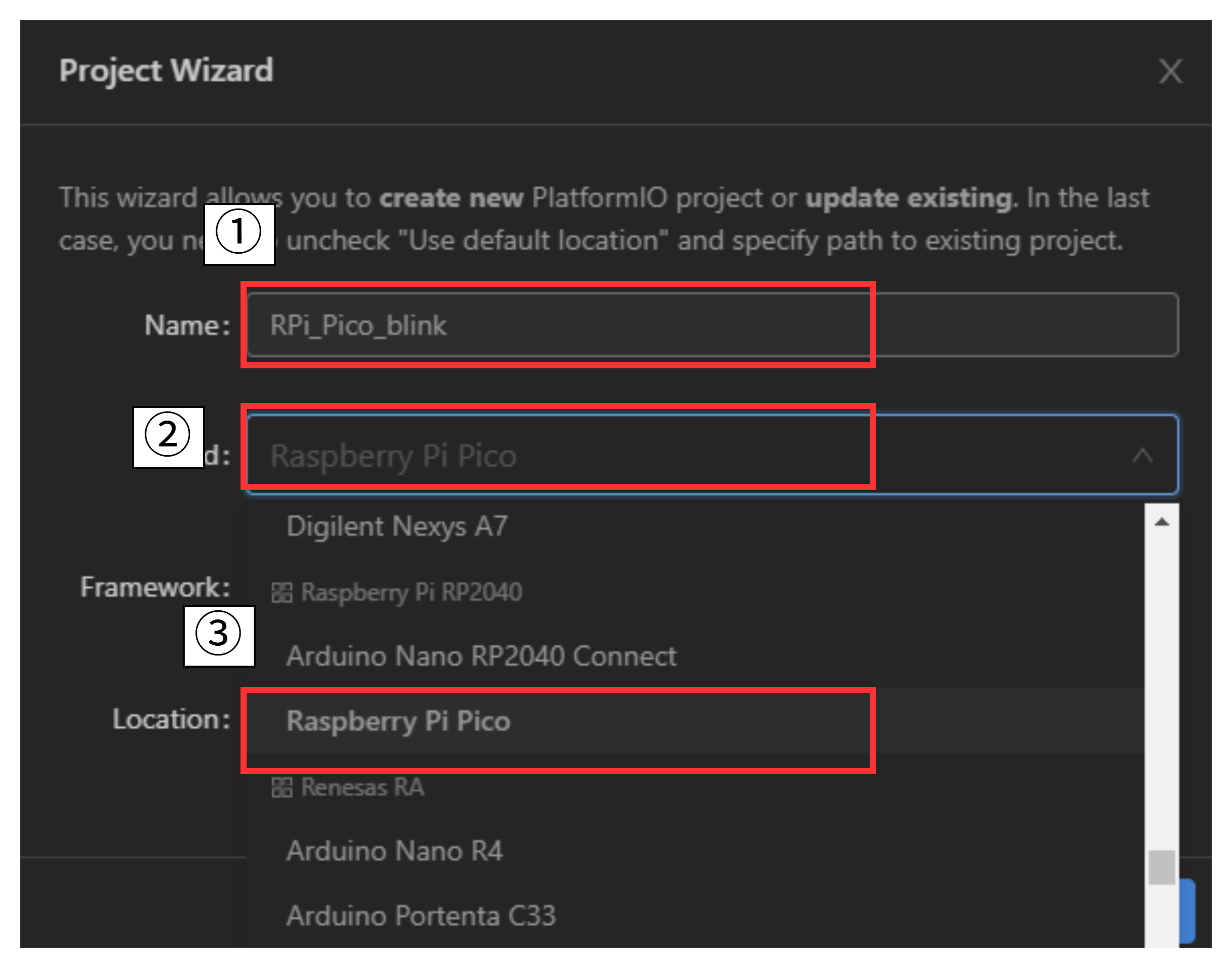The image size is (1232, 968).
Task: Click the board list scrollbar thumb
Action: [x=1161, y=867]
